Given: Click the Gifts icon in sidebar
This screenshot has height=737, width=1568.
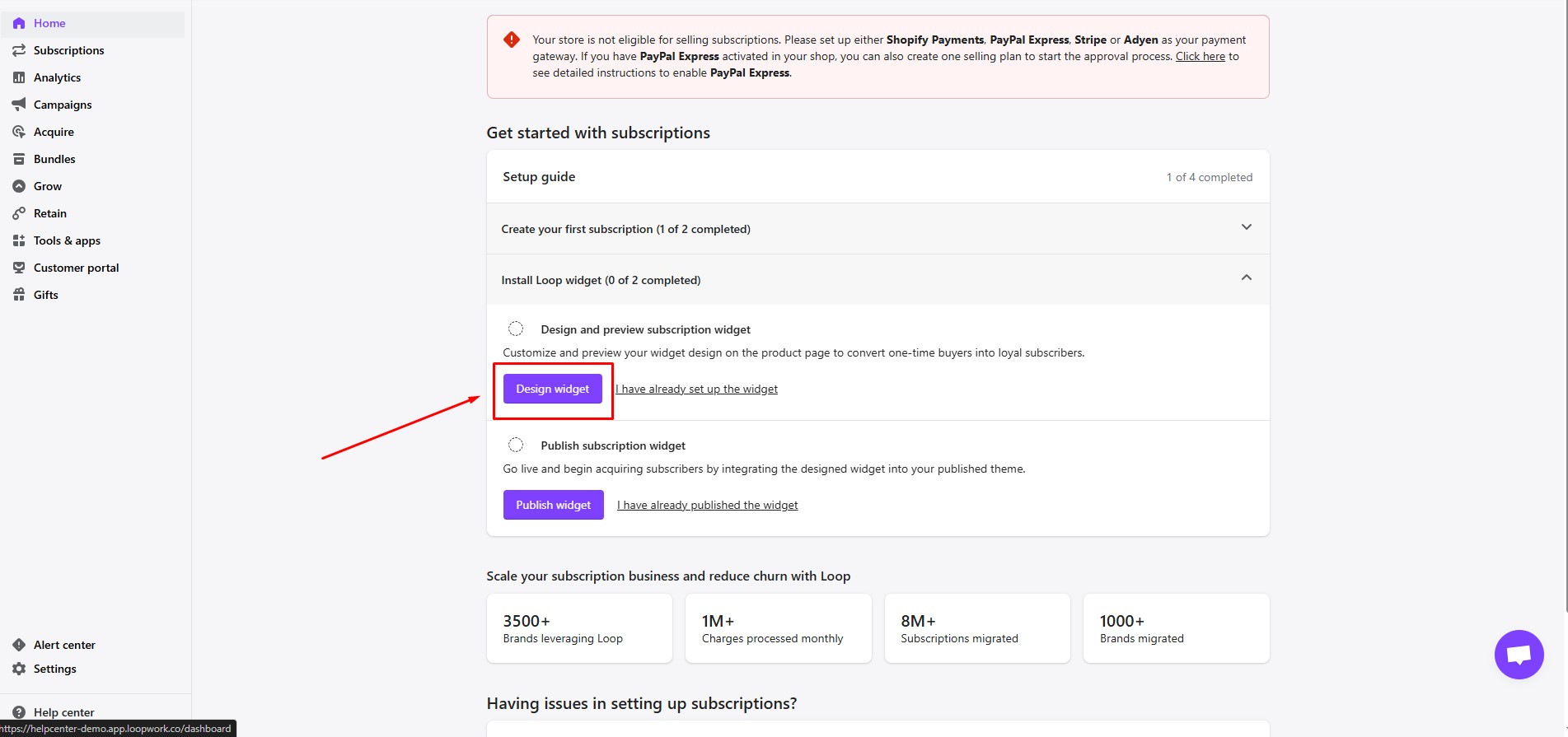Looking at the screenshot, I should (19, 295).
